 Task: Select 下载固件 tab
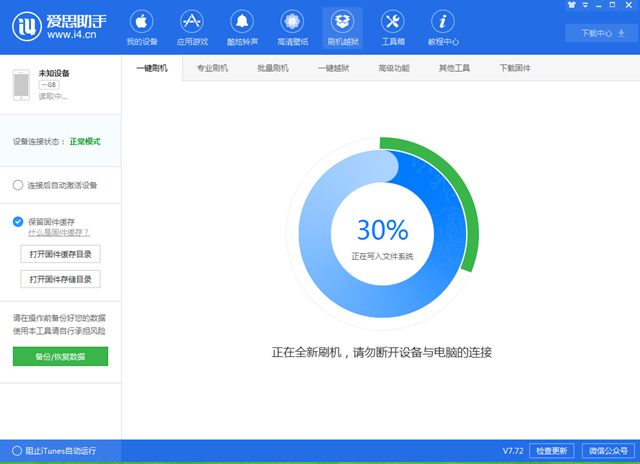[x=515, y=68]
